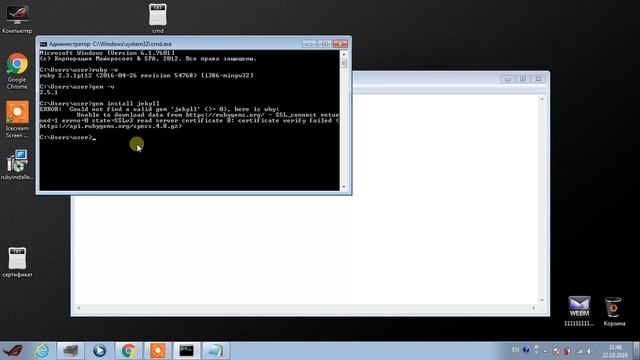The image size is (640, 360).
Task: Switch to the Notepad taskbar button
Action: [x=216, y=351]
